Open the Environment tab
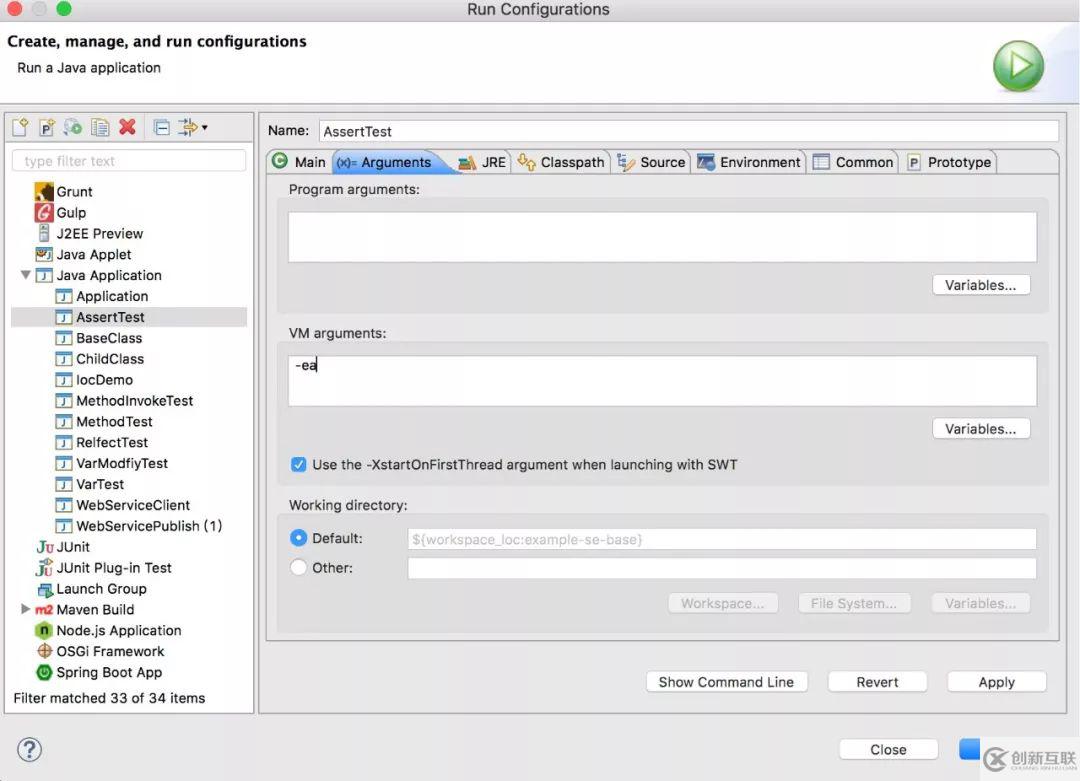1080x781 pixels. coord(749,162)
